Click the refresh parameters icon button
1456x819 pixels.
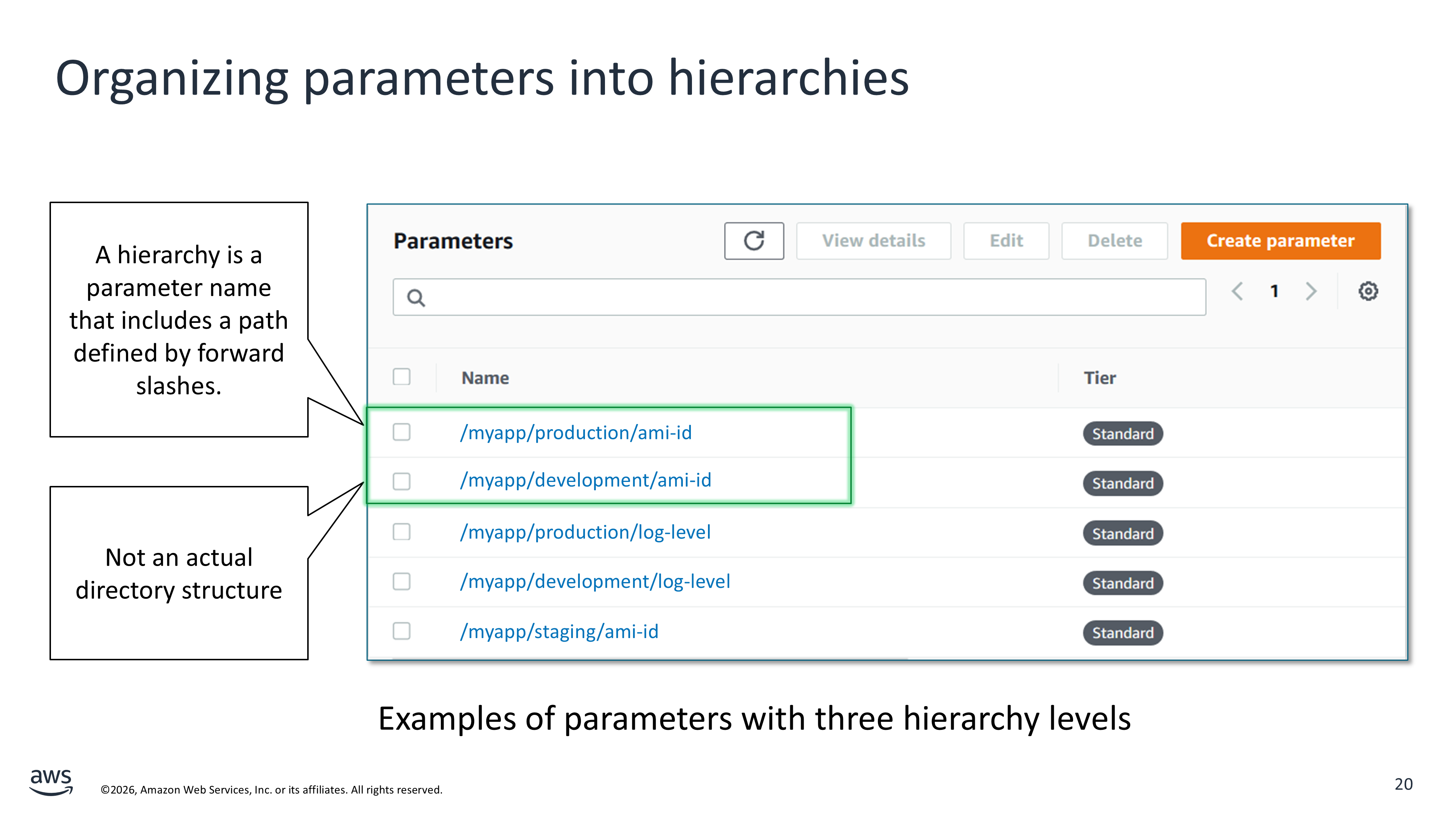click(753, 241)
